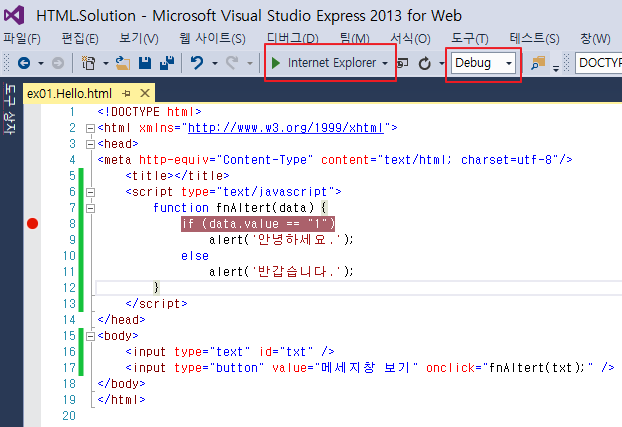Viewport: 622px width, 427px height.
Task: Collapse the head element on line 3
Action: click(90, 144)
